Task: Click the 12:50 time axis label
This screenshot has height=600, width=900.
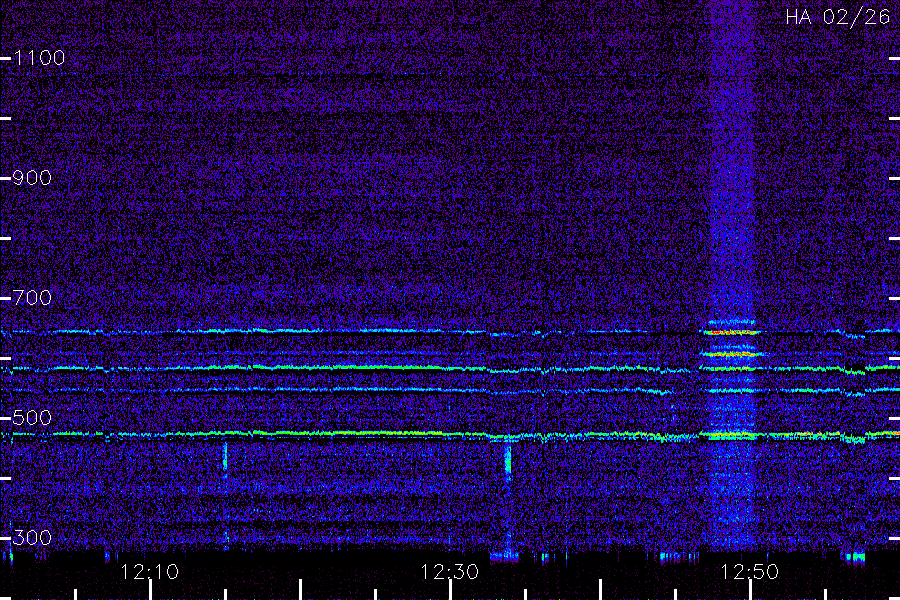Action: coord(749,572)
